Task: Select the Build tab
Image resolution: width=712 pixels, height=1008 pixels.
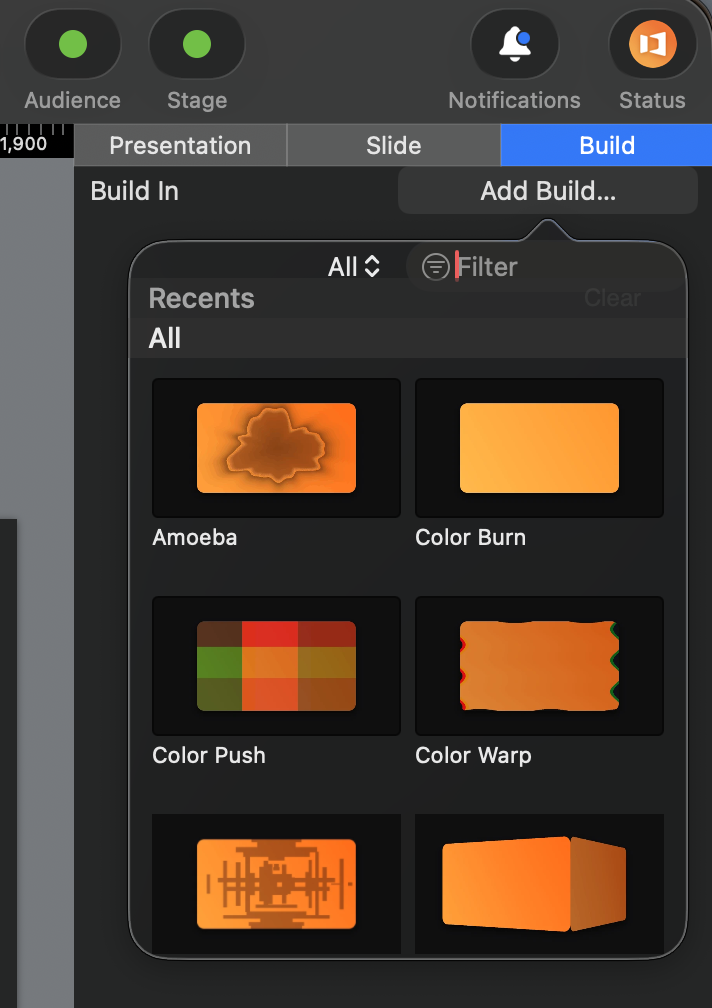Action: [x=607, y=145]
